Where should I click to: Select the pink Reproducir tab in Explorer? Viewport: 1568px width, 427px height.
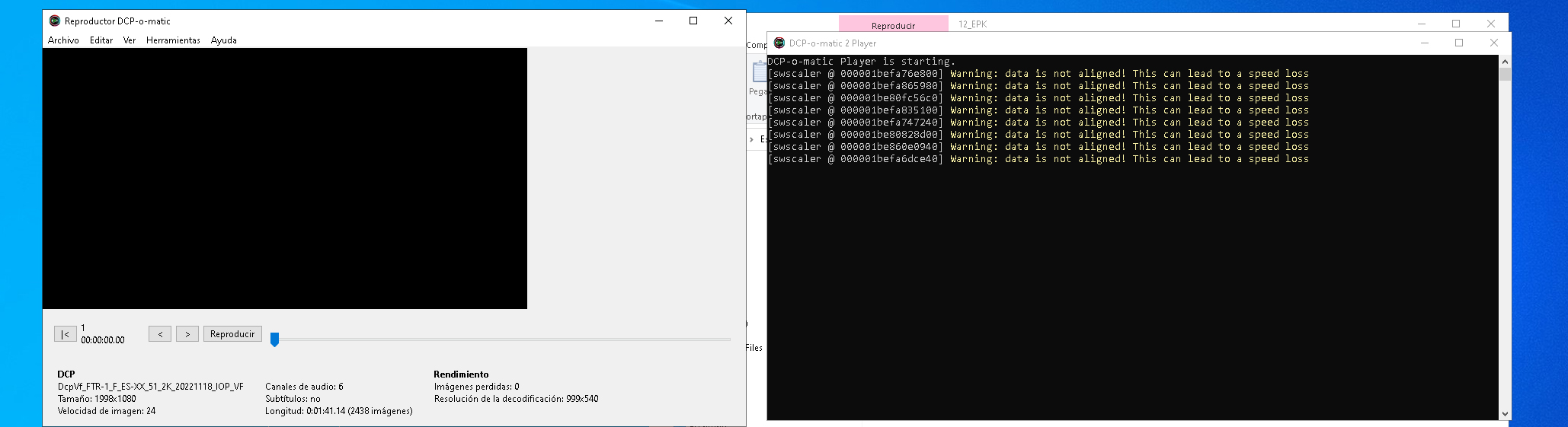(x=893, y=25)
